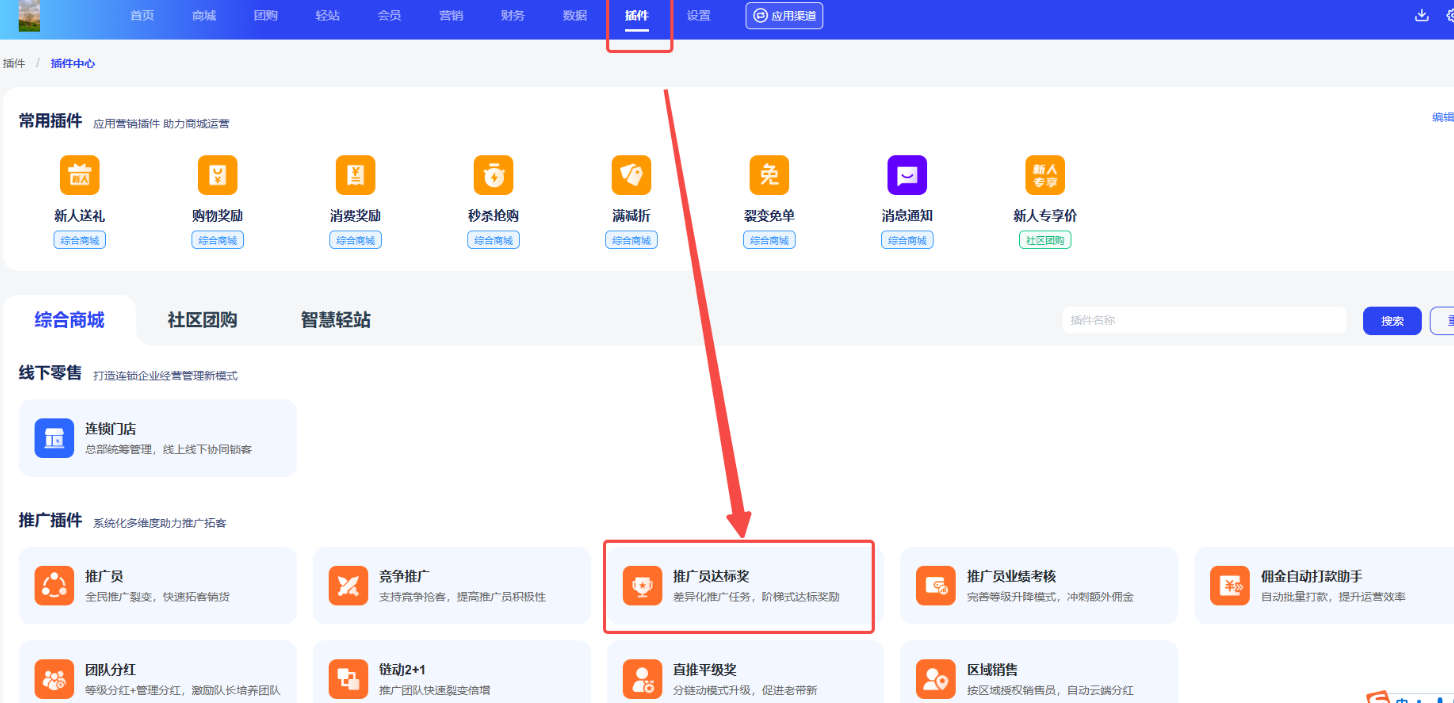Open the 竞争推广 plugin icon

coord(348,586)
